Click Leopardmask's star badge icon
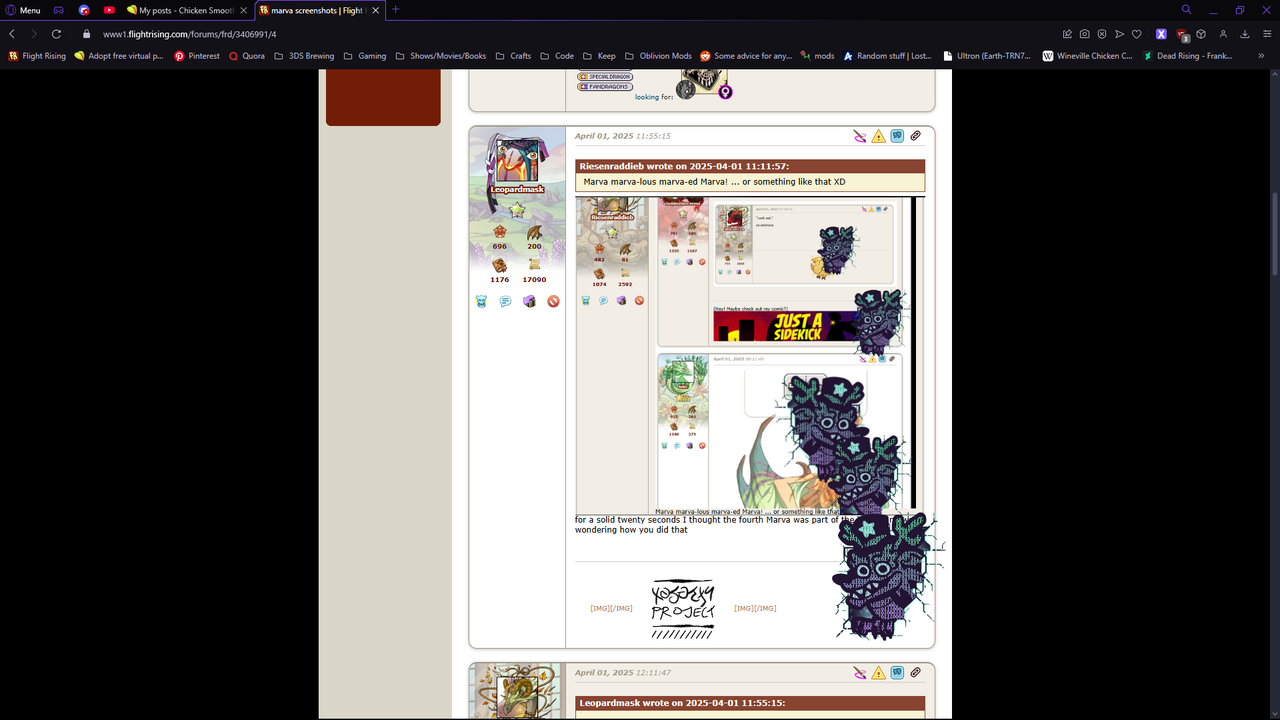Screen dimensions: 1280x720 (517, 210)
